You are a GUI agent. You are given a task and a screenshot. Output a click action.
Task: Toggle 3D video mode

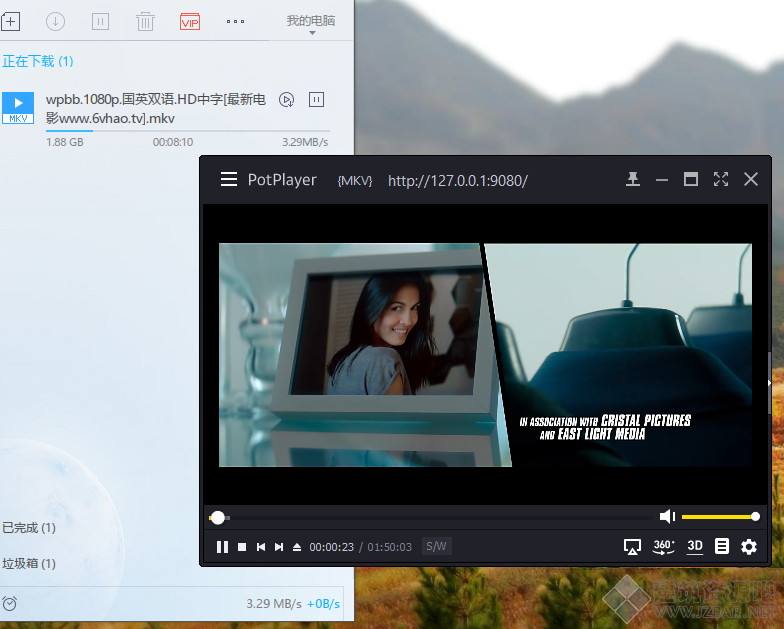695,546
